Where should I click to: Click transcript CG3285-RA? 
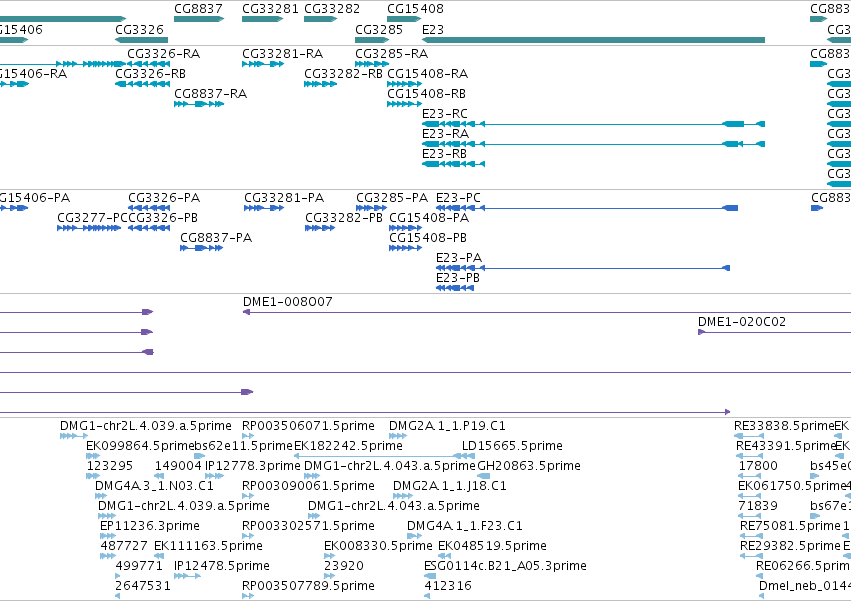coord(372,64)
